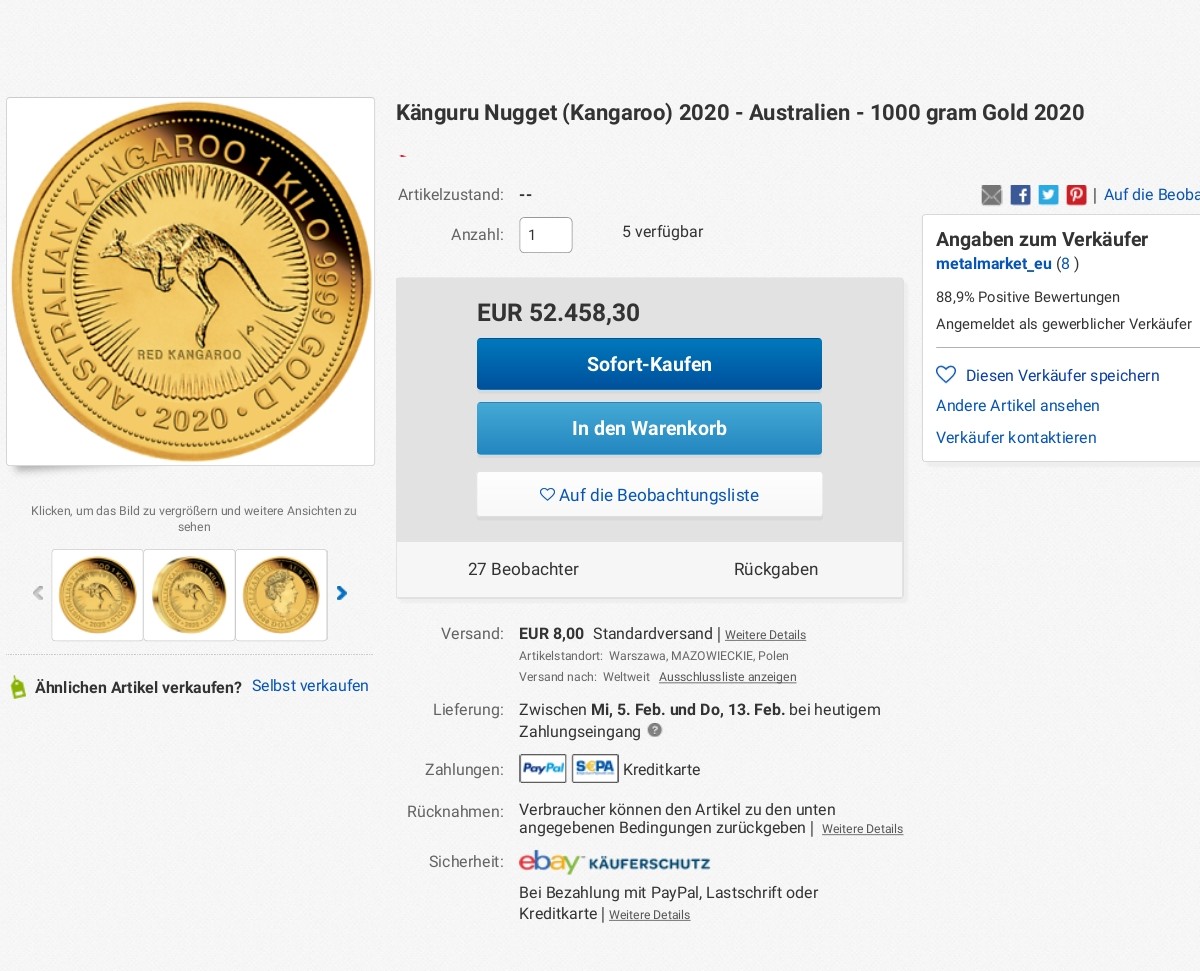This screenshot has width=1200, height=971.
Task: Open seller profile metalmarket_eu
Action: click(994, 264)
